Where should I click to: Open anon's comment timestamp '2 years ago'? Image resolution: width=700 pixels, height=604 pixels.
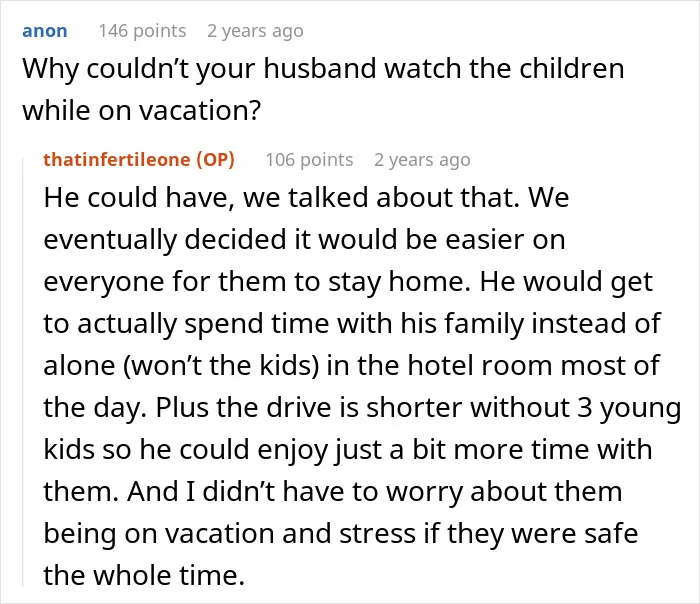click(x=255, y=31)
